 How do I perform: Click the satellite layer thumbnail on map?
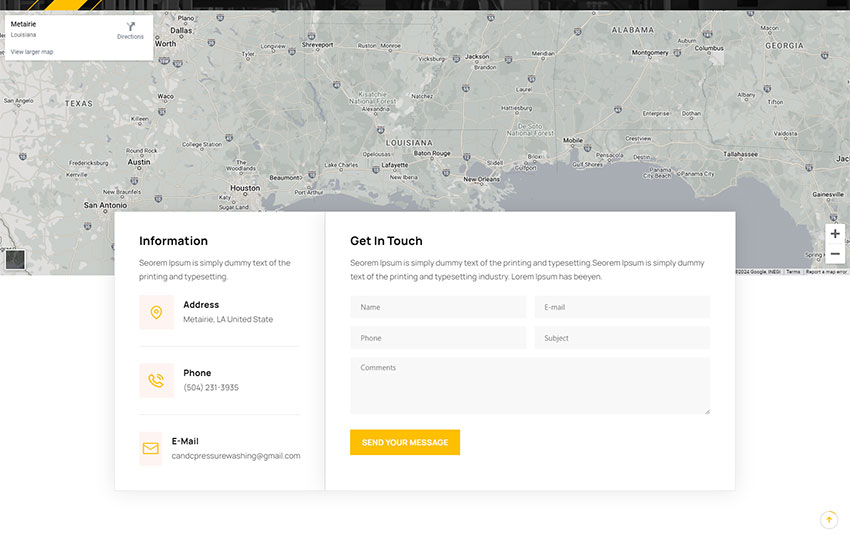(15, 260)
